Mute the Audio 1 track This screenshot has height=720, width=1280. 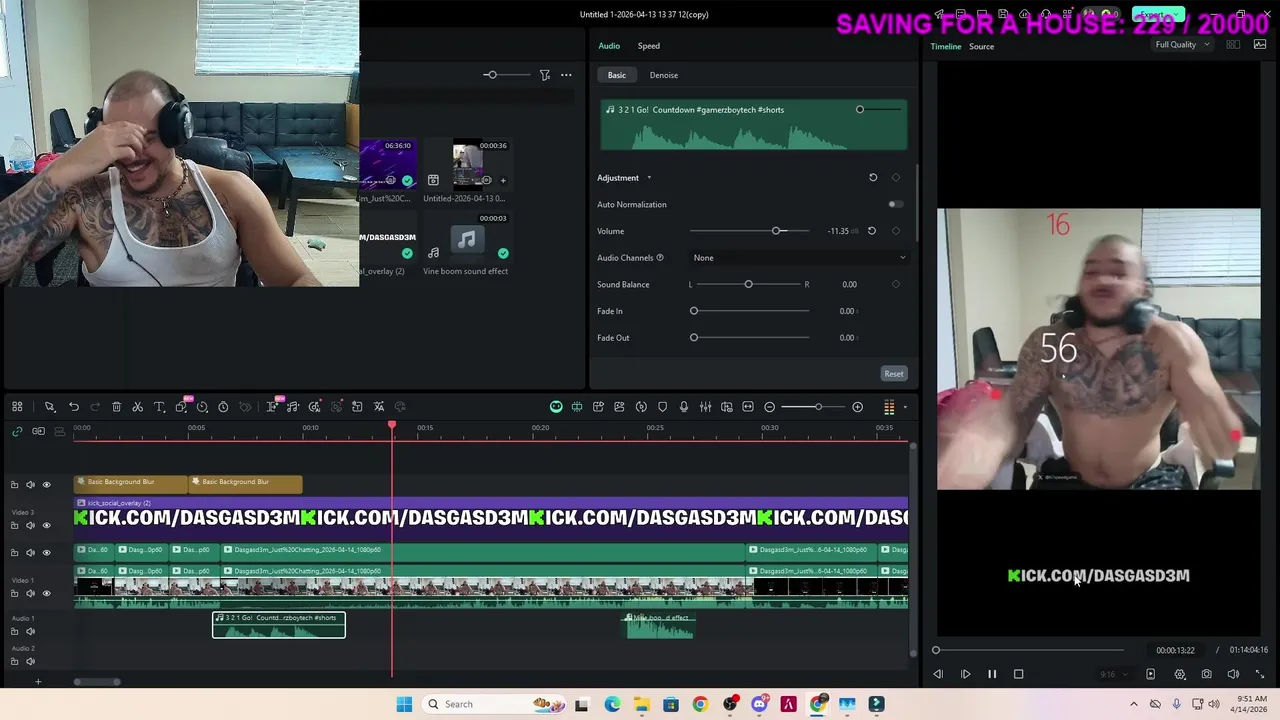point(30,631)
